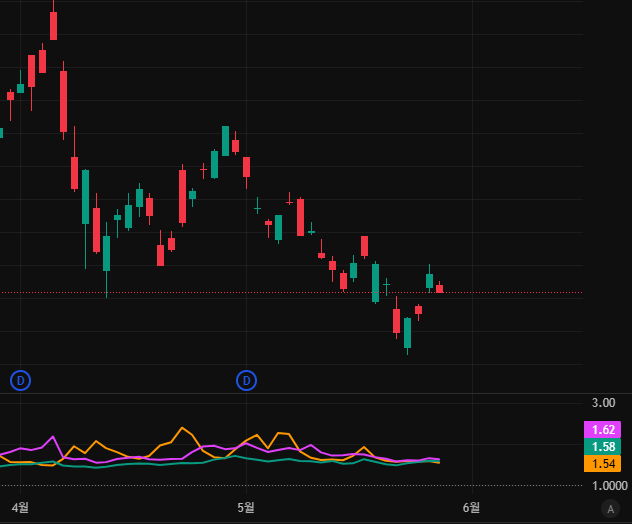Click the dividend marker near May
Image resolution: width=632 pixels, height=524 pixels.
246,380
